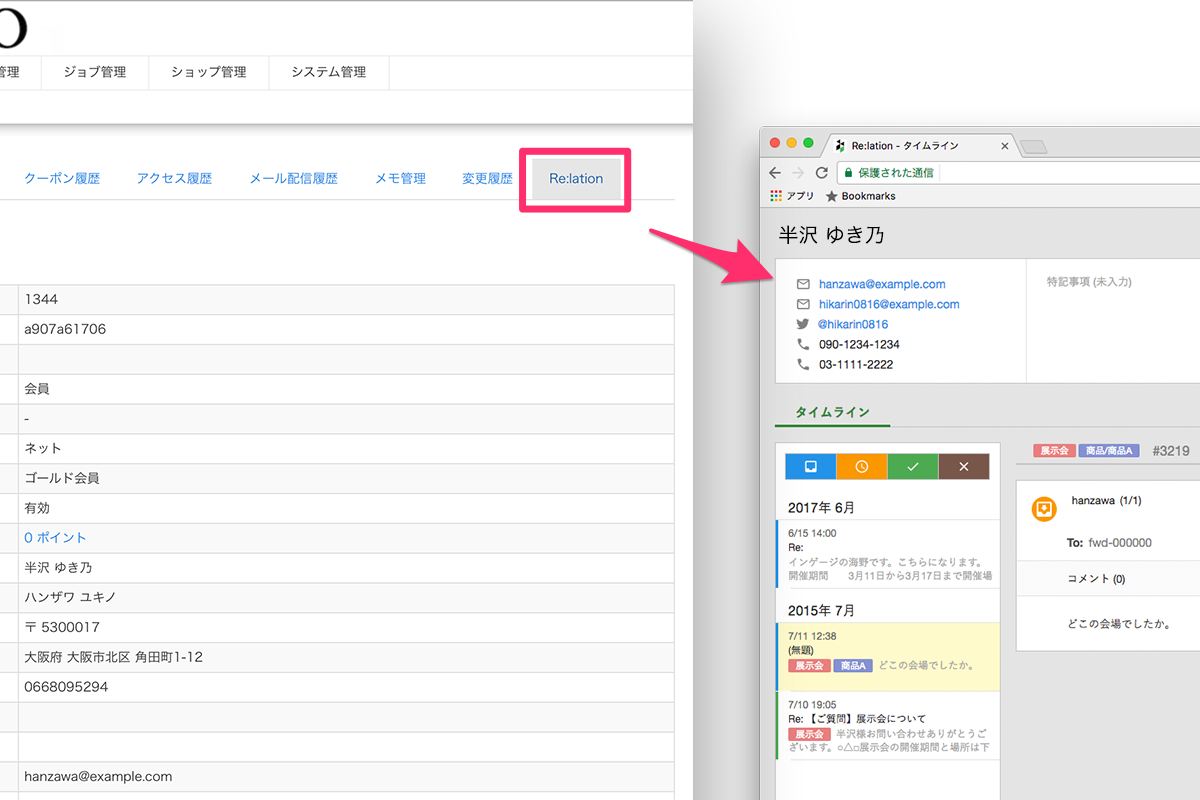Filter timeline by orange clock pending status

[862, 466]
